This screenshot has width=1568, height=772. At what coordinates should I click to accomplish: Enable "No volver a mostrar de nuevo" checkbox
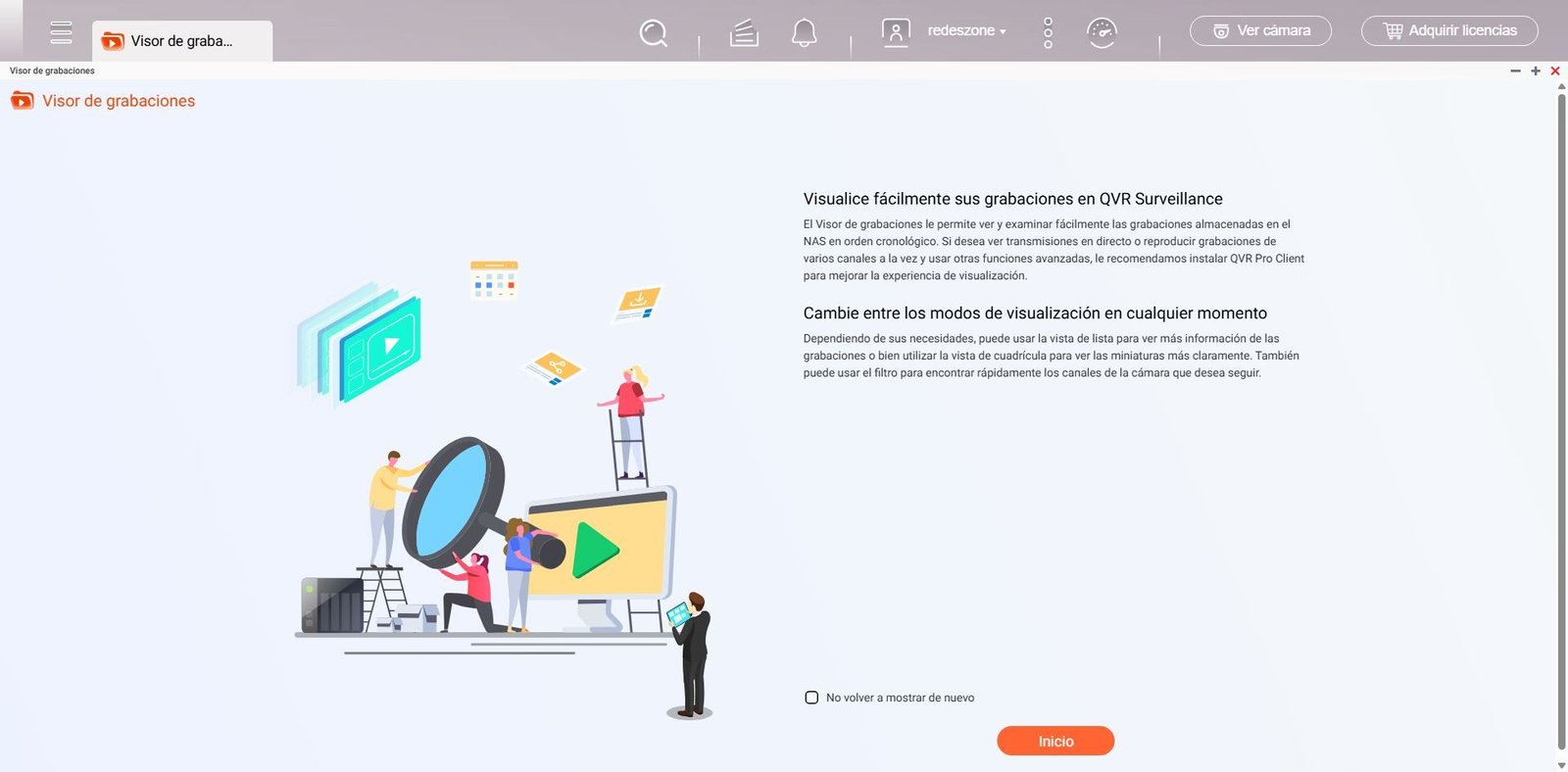coord(811,698)
